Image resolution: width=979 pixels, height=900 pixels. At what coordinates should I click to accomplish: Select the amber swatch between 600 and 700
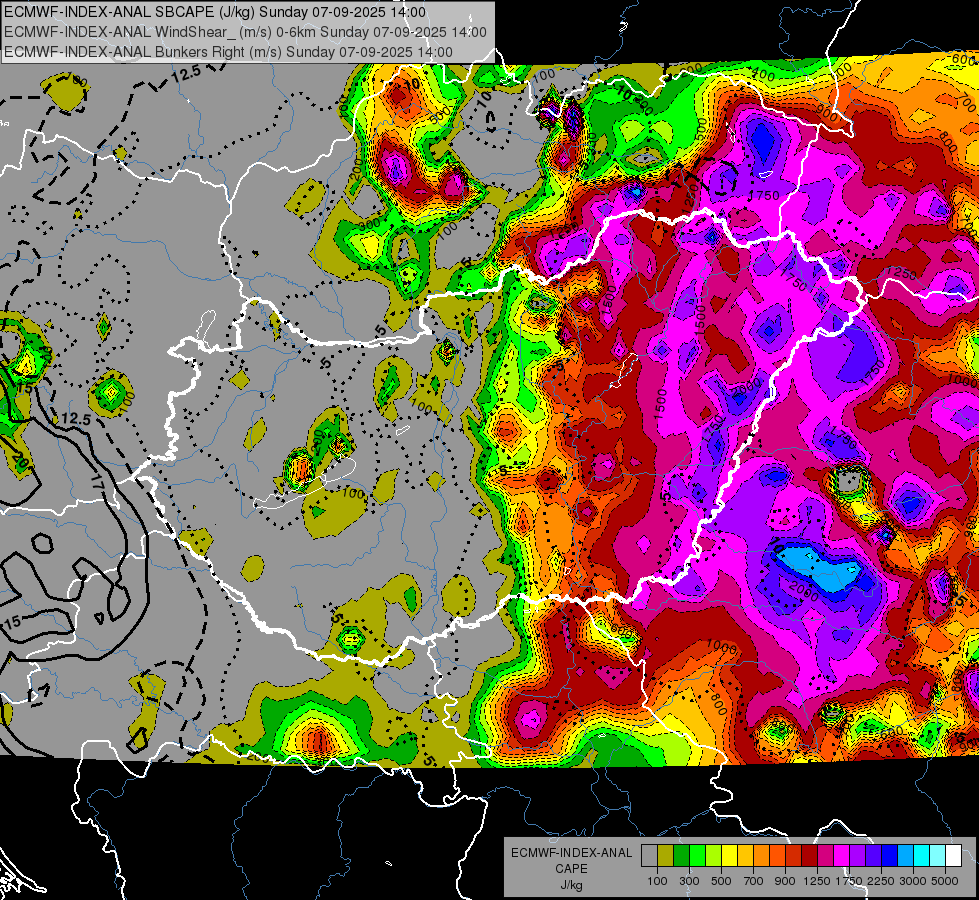click(745, 856)
